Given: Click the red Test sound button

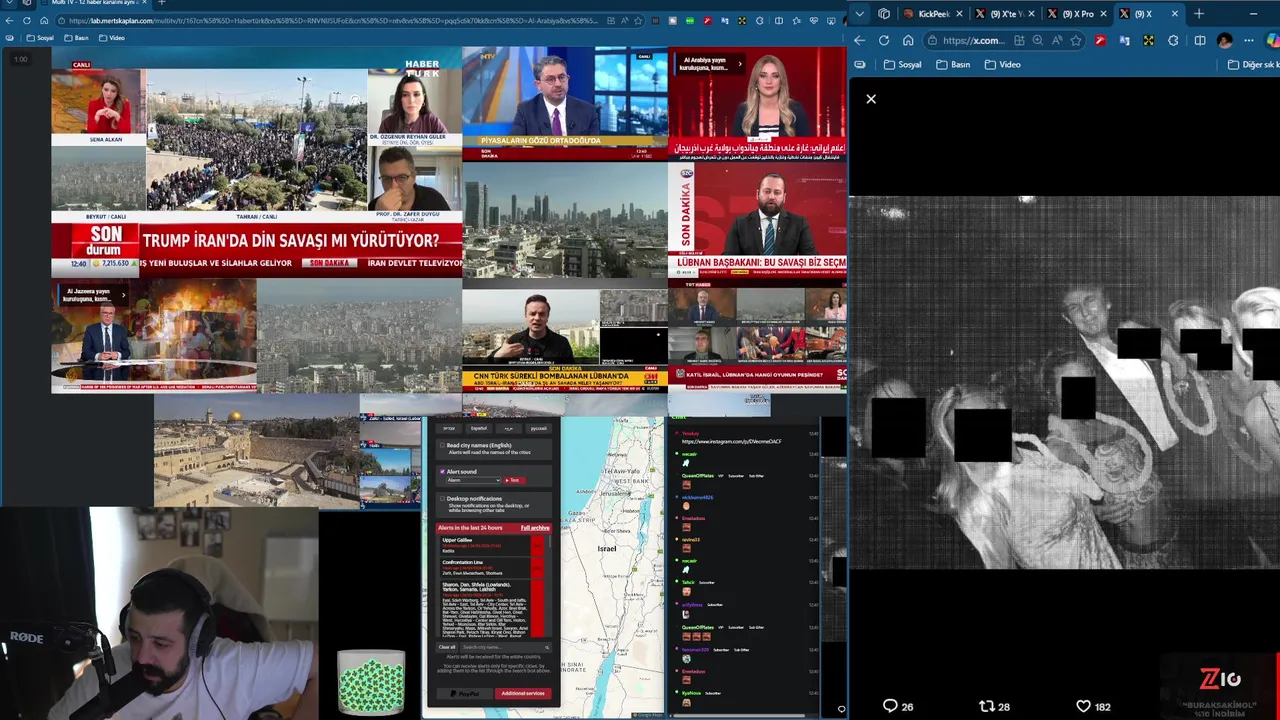Looking at the screenshot, I should [x=513, y=480].
